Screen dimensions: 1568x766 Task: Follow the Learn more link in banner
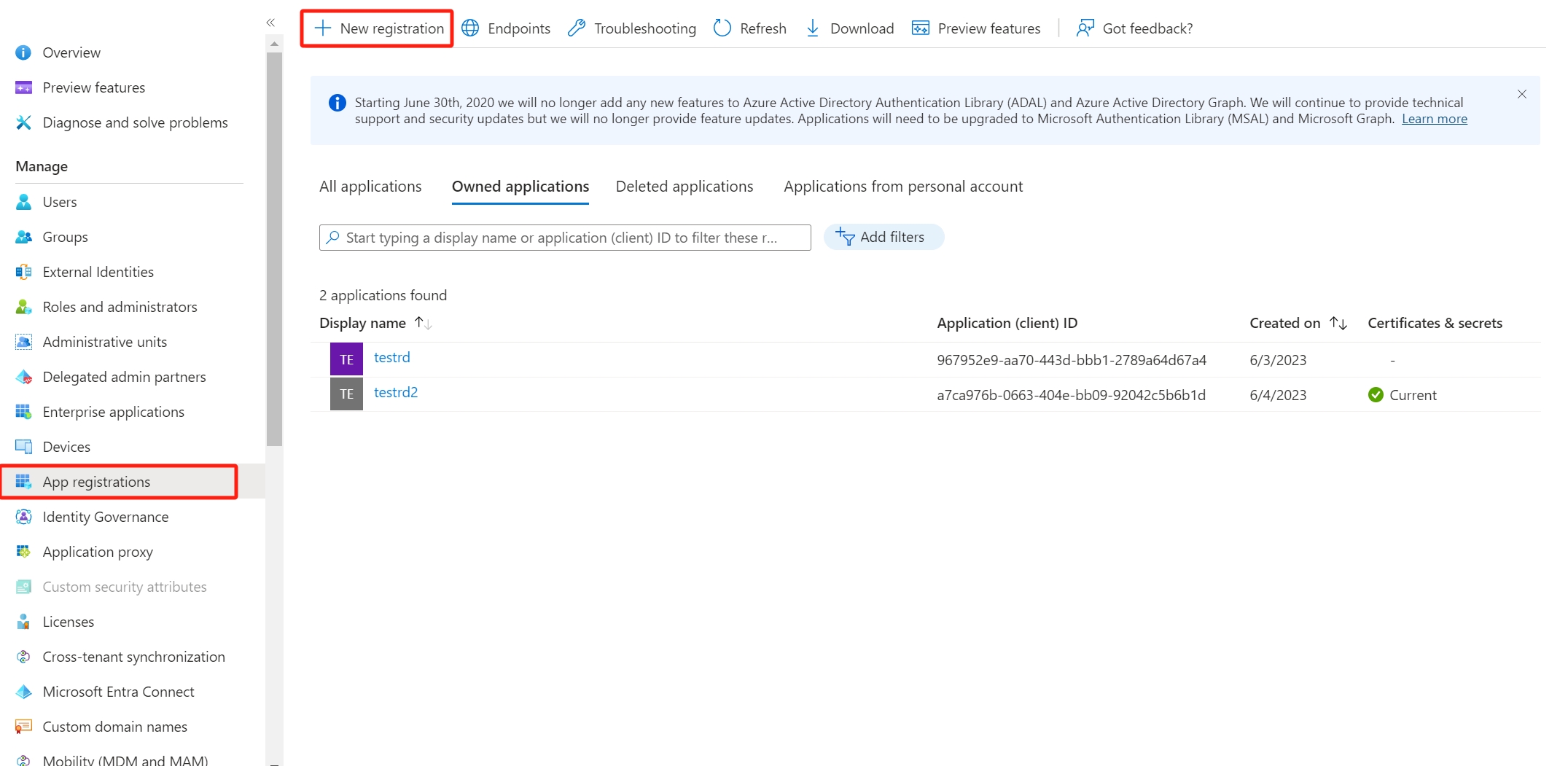coord(1435,119)
